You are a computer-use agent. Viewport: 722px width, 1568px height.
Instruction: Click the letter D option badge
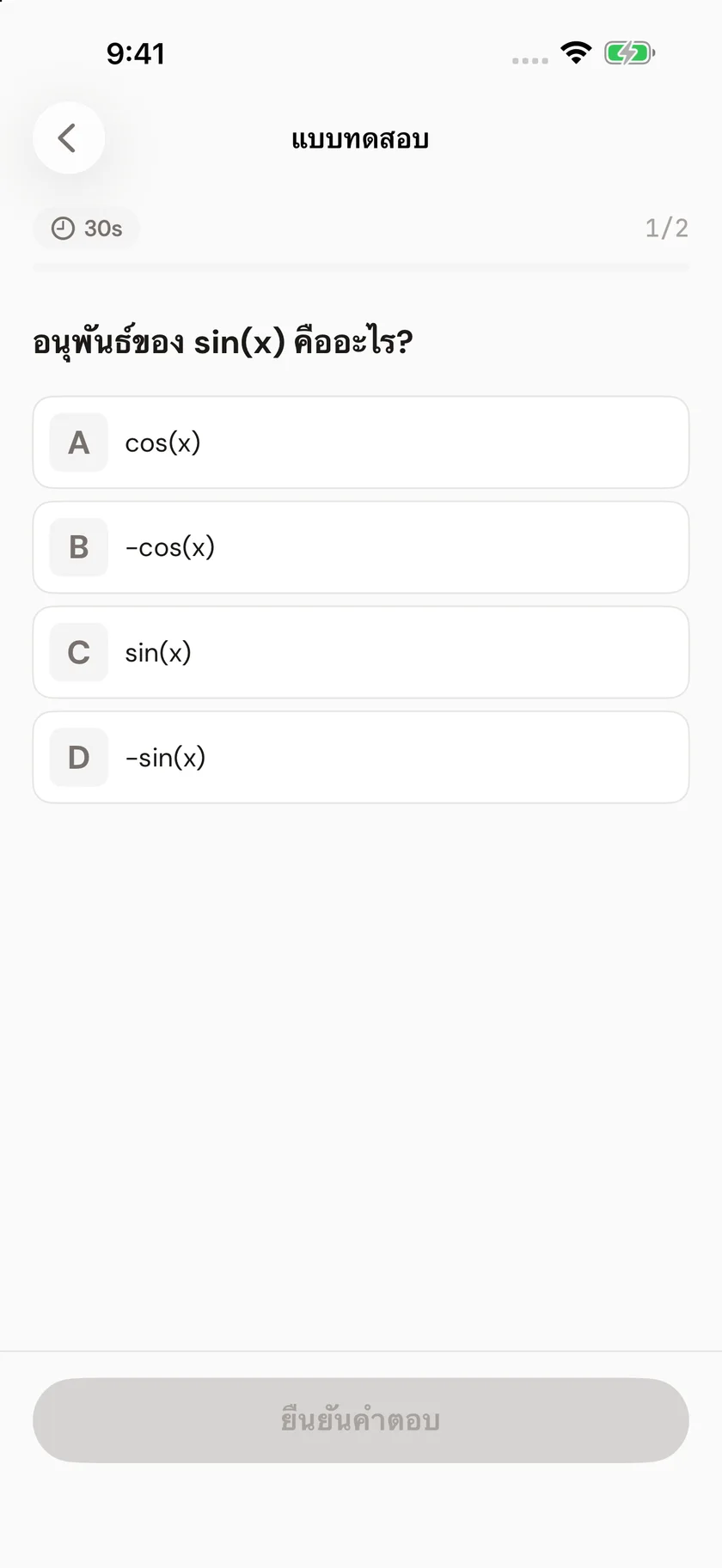click(x=79, y=757)
